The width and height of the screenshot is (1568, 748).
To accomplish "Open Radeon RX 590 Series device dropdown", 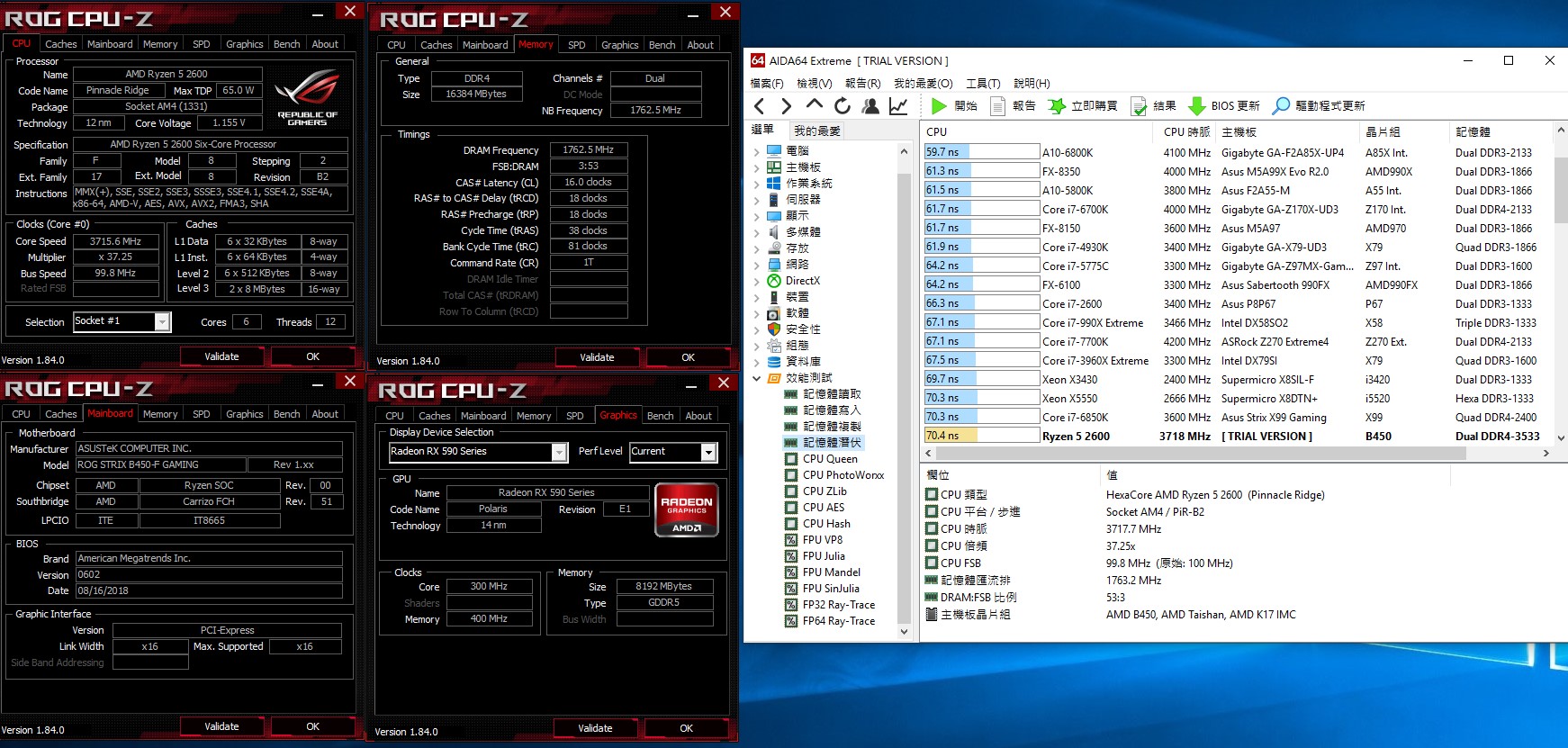I will [x=559, y=452].
